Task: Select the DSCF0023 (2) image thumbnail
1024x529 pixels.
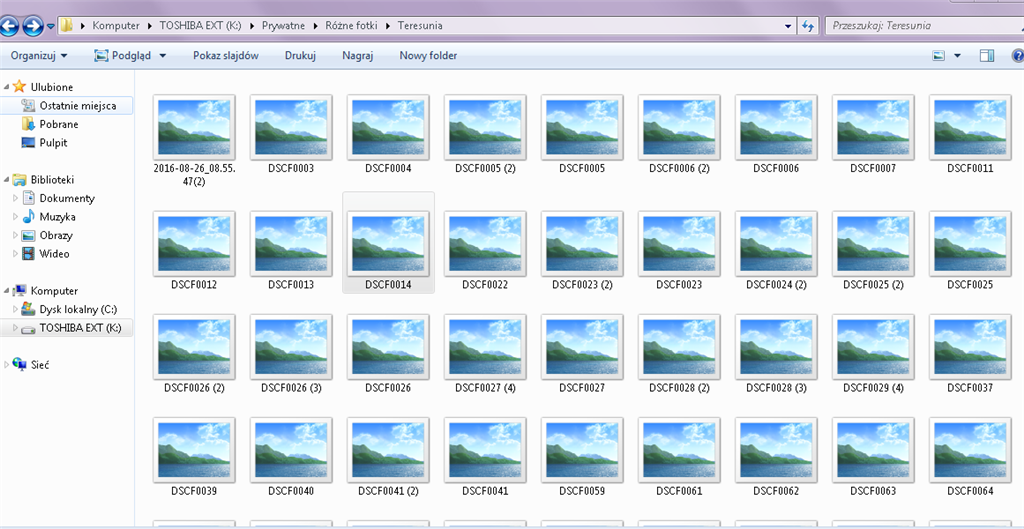Action: click(x=582, y=244)
